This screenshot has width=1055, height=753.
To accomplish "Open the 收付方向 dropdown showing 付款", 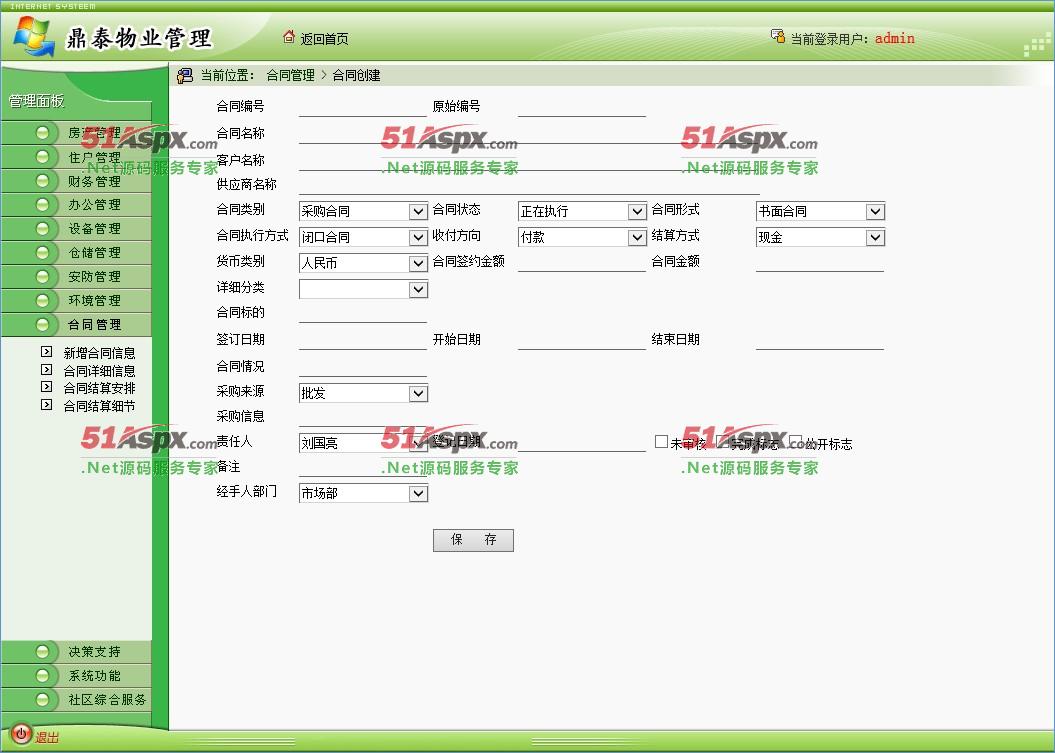I will 583,238.
